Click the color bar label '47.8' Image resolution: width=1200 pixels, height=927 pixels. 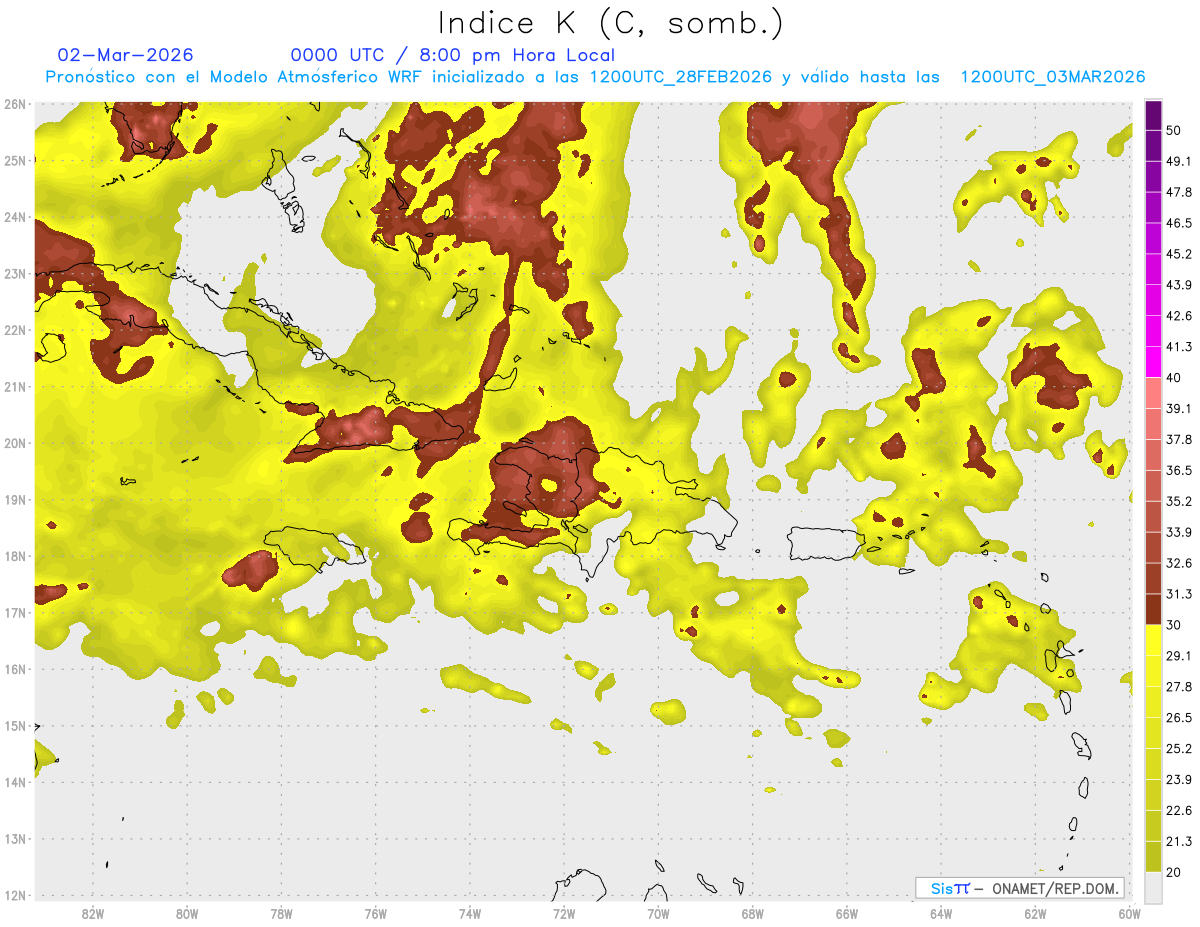tap(1179, 193)
